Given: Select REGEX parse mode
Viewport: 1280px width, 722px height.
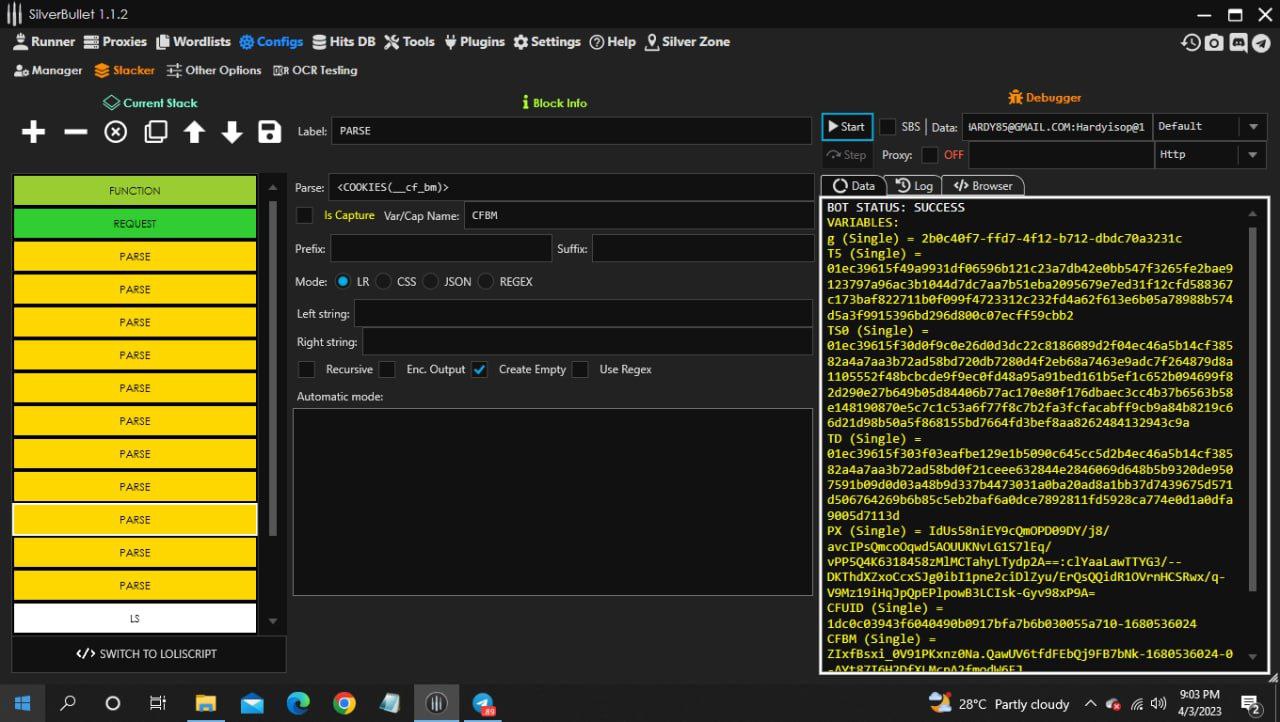Looking at the screenshot, I should (x=486, y=282).
